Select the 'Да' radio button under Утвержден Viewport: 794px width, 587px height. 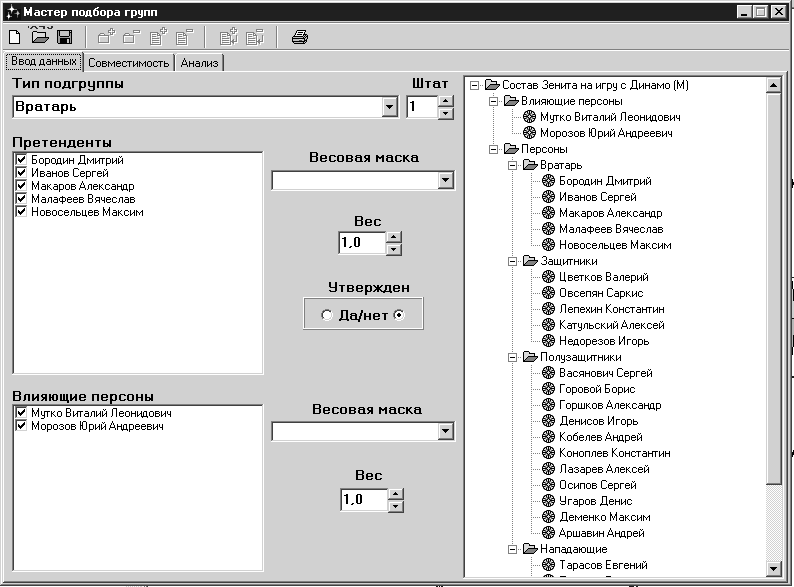click(x=327, y=315)
